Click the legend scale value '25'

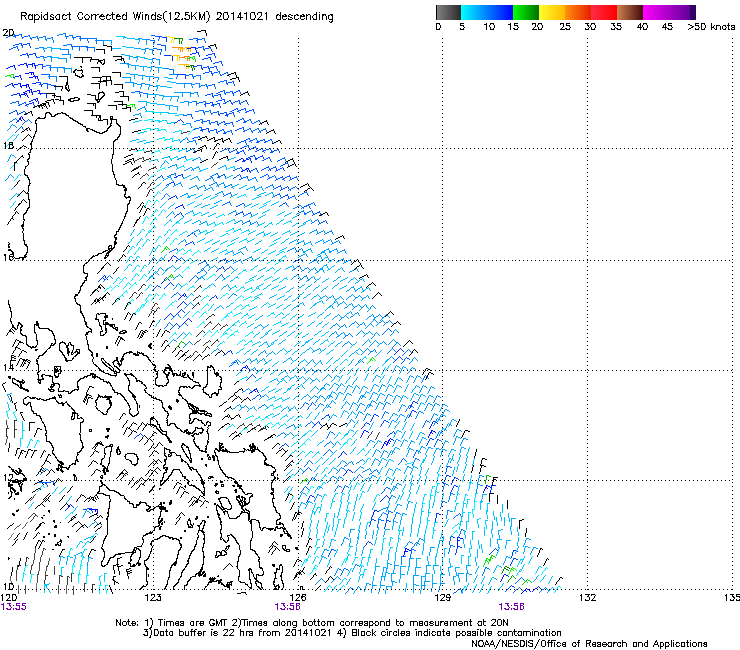click(565, 27)
